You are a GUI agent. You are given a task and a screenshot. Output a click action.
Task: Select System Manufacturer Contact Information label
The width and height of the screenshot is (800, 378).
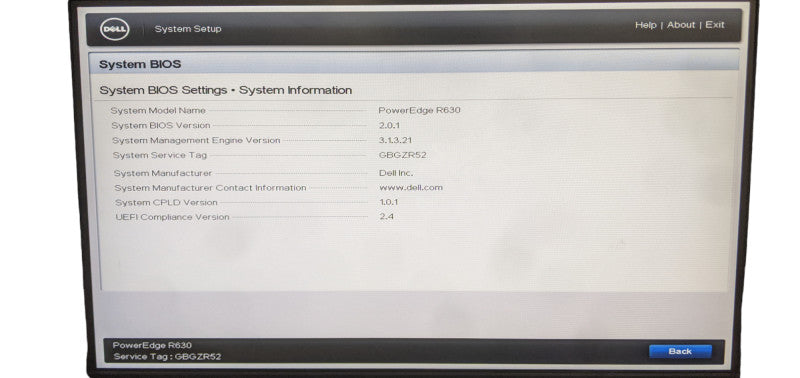210,188
